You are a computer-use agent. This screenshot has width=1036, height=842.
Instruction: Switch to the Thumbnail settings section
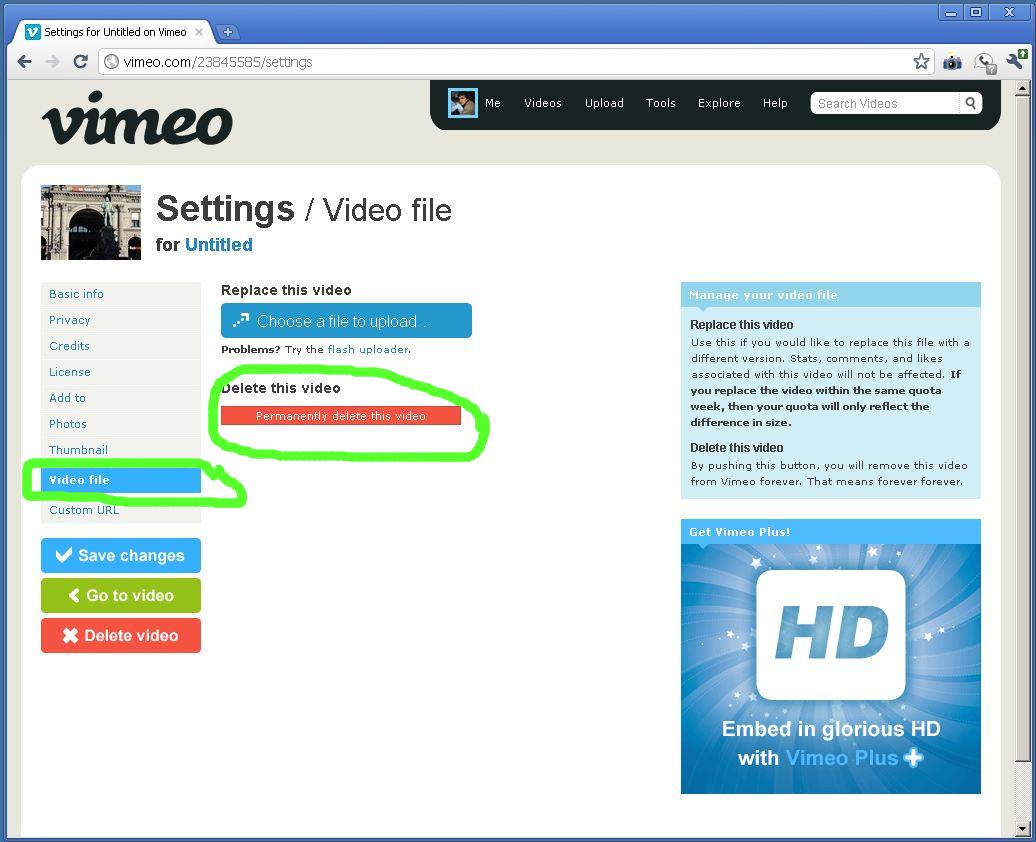78,450
